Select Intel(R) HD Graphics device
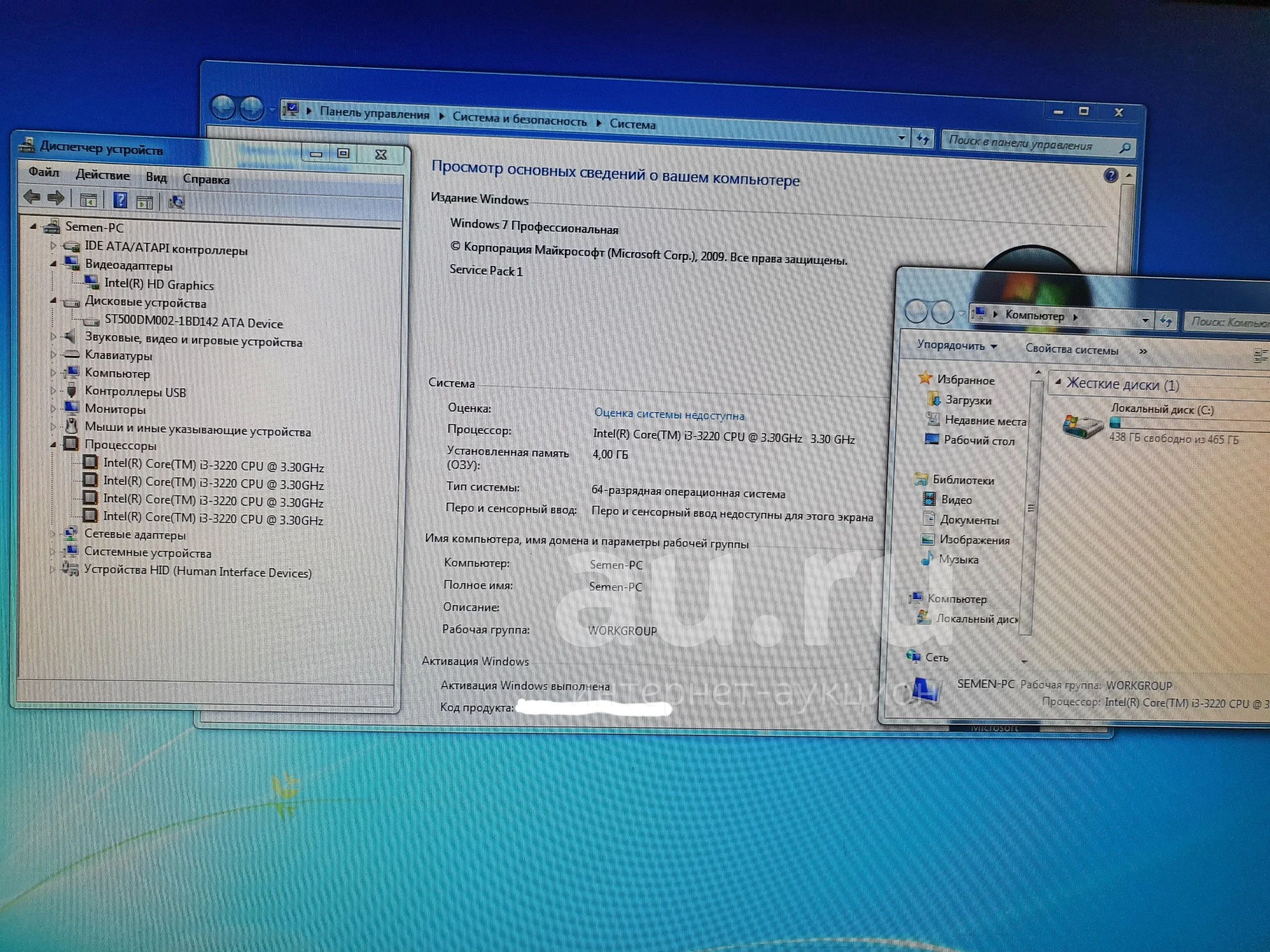This screenshot has width=1270, height=952. click(x=159, y=285)
